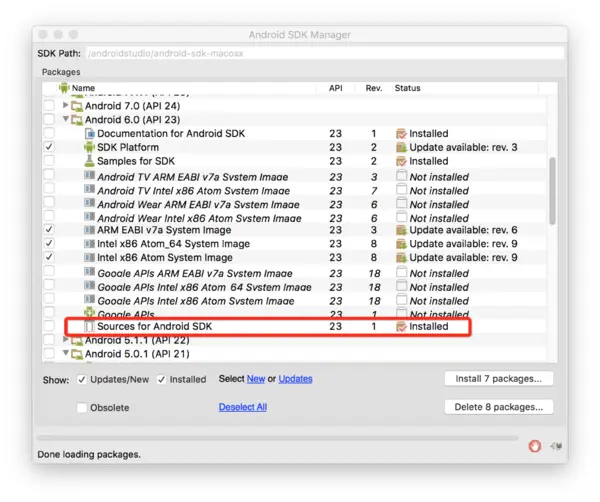Click the Updates selection link
The height and width of the screenshot is (502, 600).
pos(295,379)
